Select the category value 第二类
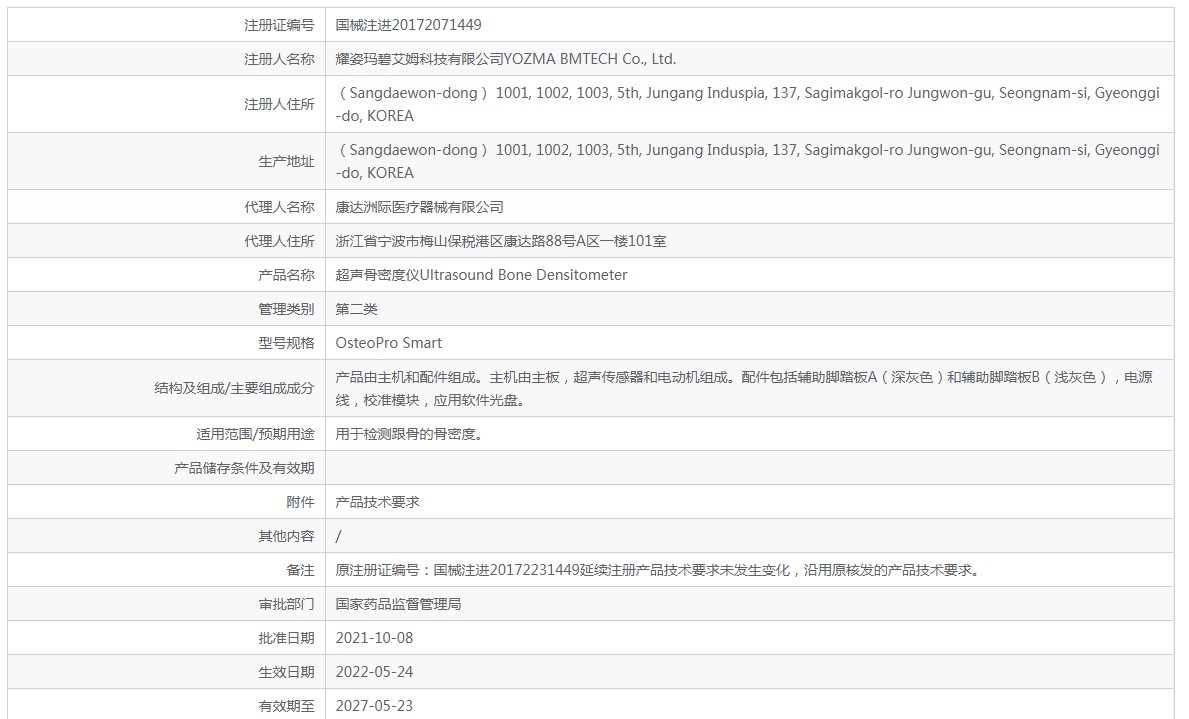This screenshot has width=1189, height=719. pos(356,309)
